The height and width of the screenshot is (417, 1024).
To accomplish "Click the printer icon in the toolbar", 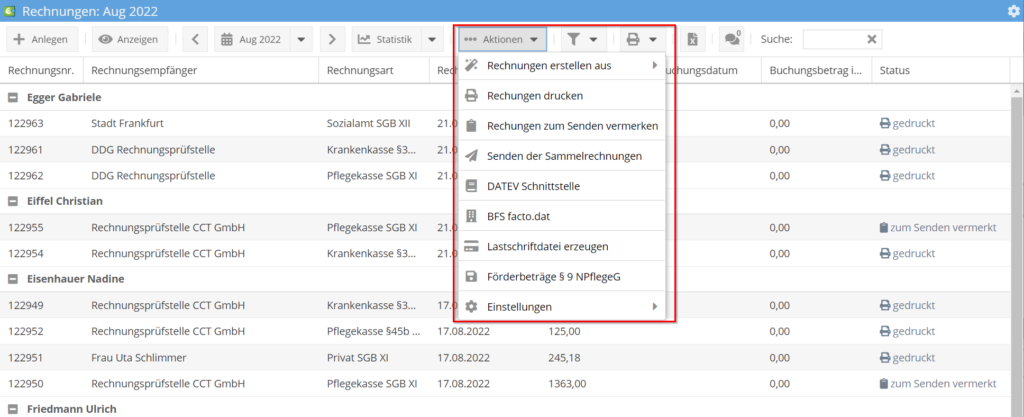I will 633,39.
